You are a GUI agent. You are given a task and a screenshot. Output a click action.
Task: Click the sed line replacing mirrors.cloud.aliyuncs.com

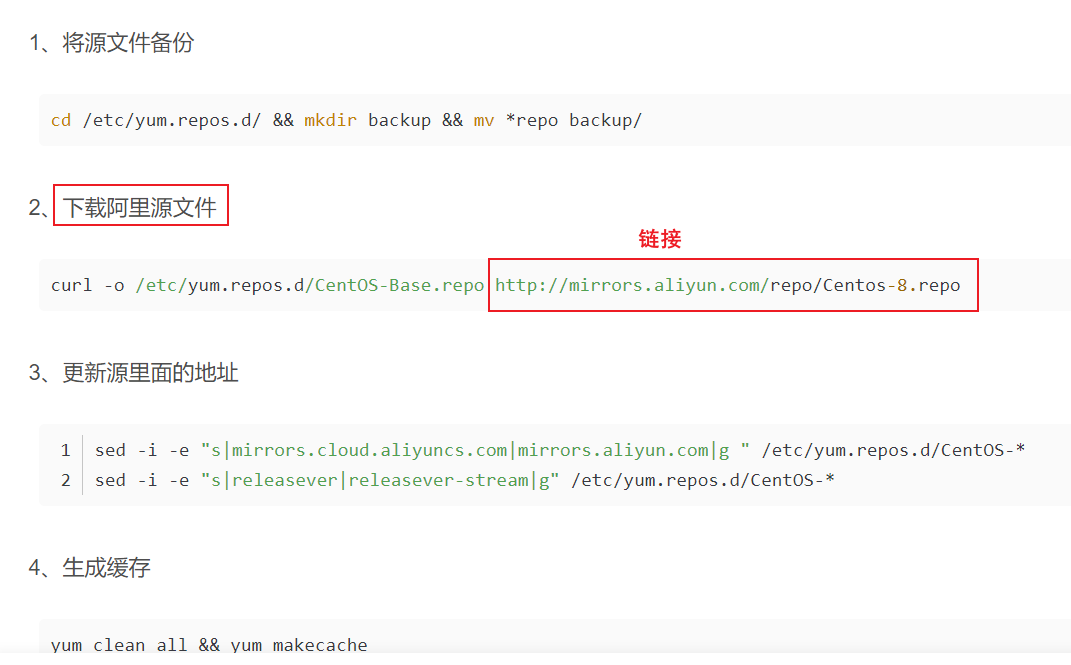tap(559, 450)
